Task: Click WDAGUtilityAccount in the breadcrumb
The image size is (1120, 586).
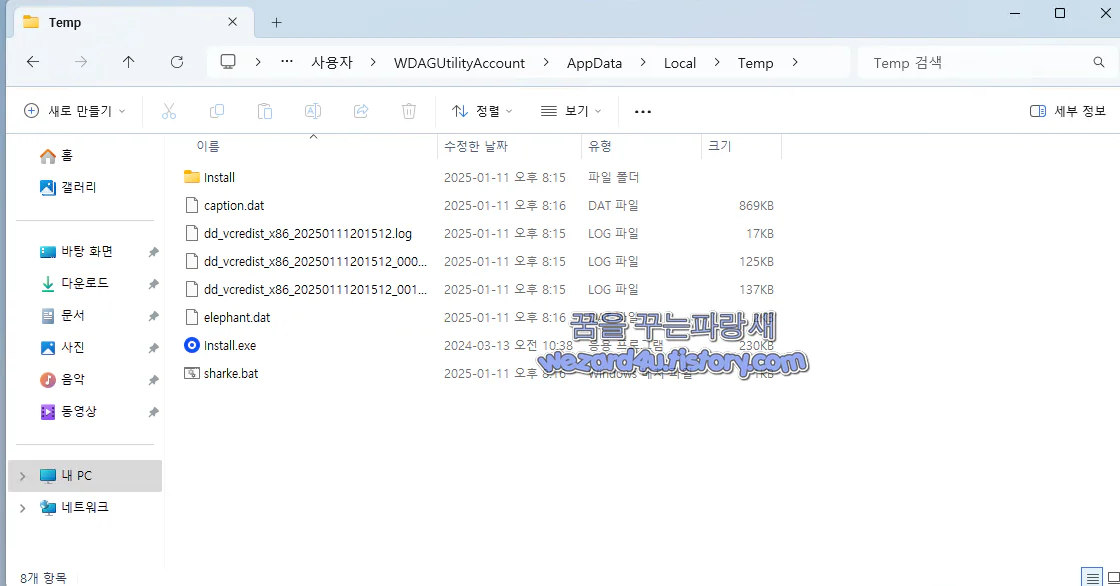Action: tap(459, 63)
